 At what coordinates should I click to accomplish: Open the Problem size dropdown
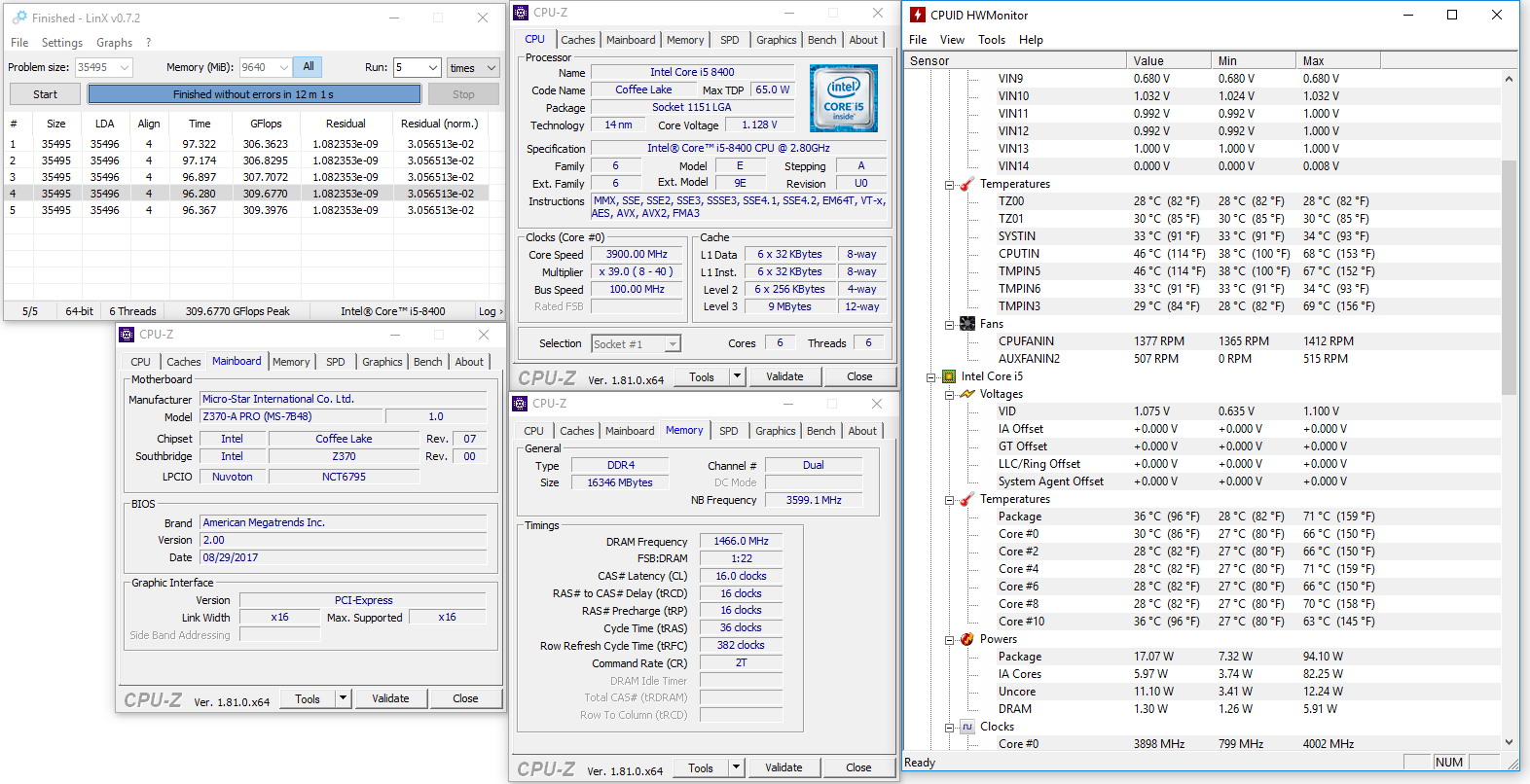(x=125, y=67)
